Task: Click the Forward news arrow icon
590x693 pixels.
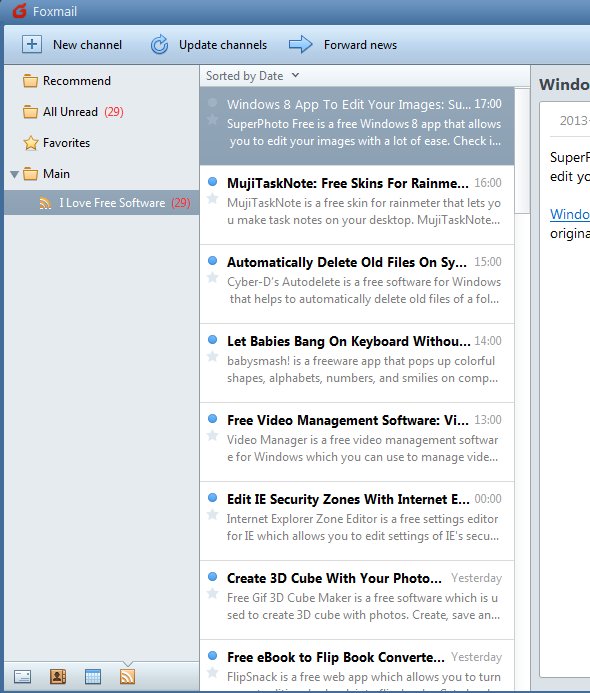Action: [301, 45]
